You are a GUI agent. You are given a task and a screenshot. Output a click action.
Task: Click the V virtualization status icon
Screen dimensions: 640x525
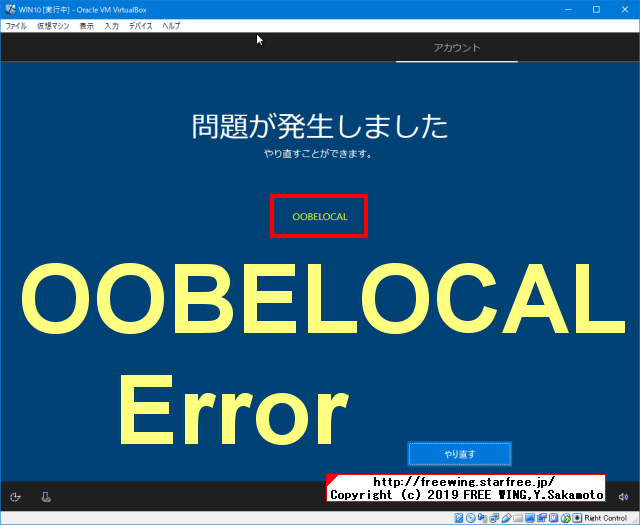point(553,518)
